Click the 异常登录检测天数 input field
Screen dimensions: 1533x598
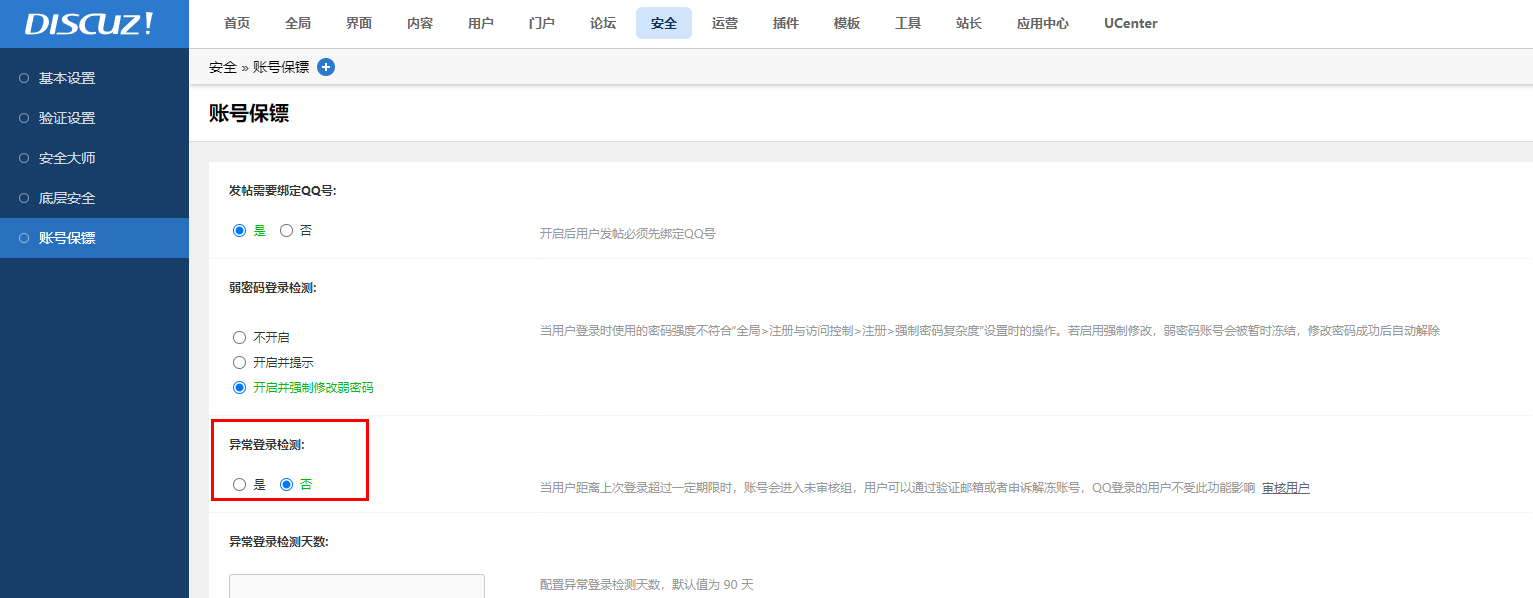point(356,588)
